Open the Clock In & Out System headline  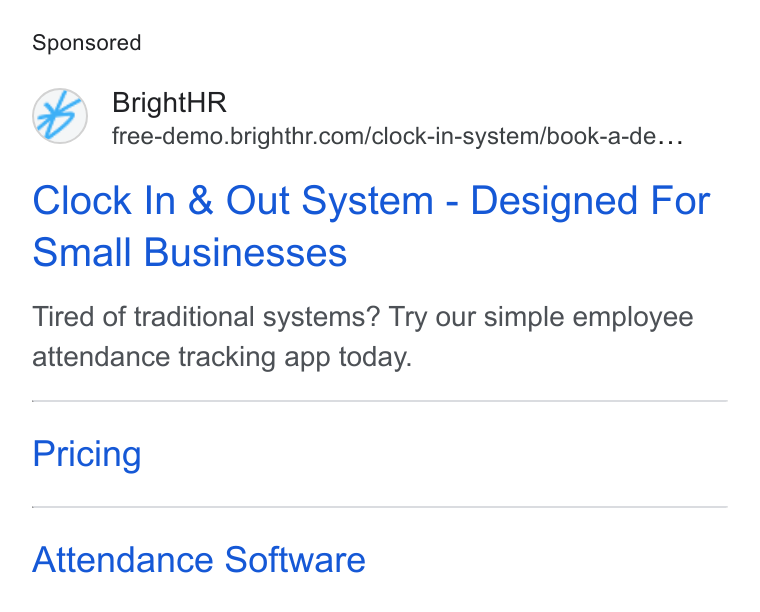(371, 226)
